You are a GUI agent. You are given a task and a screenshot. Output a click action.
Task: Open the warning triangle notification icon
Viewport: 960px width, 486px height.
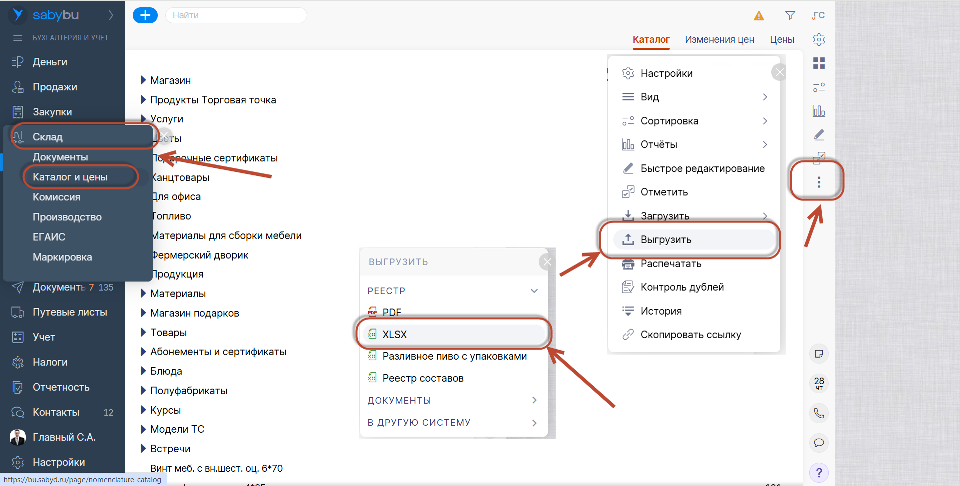tap(759, 16)
